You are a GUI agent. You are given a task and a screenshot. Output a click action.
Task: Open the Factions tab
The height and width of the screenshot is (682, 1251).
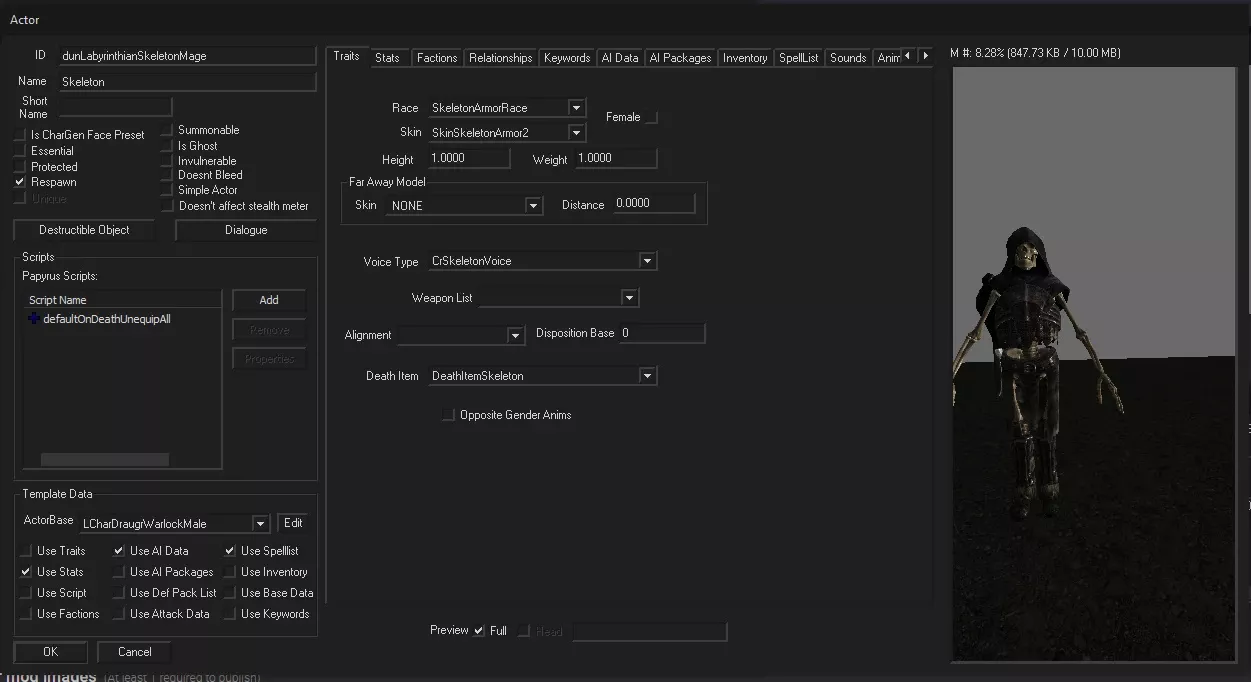437,58
